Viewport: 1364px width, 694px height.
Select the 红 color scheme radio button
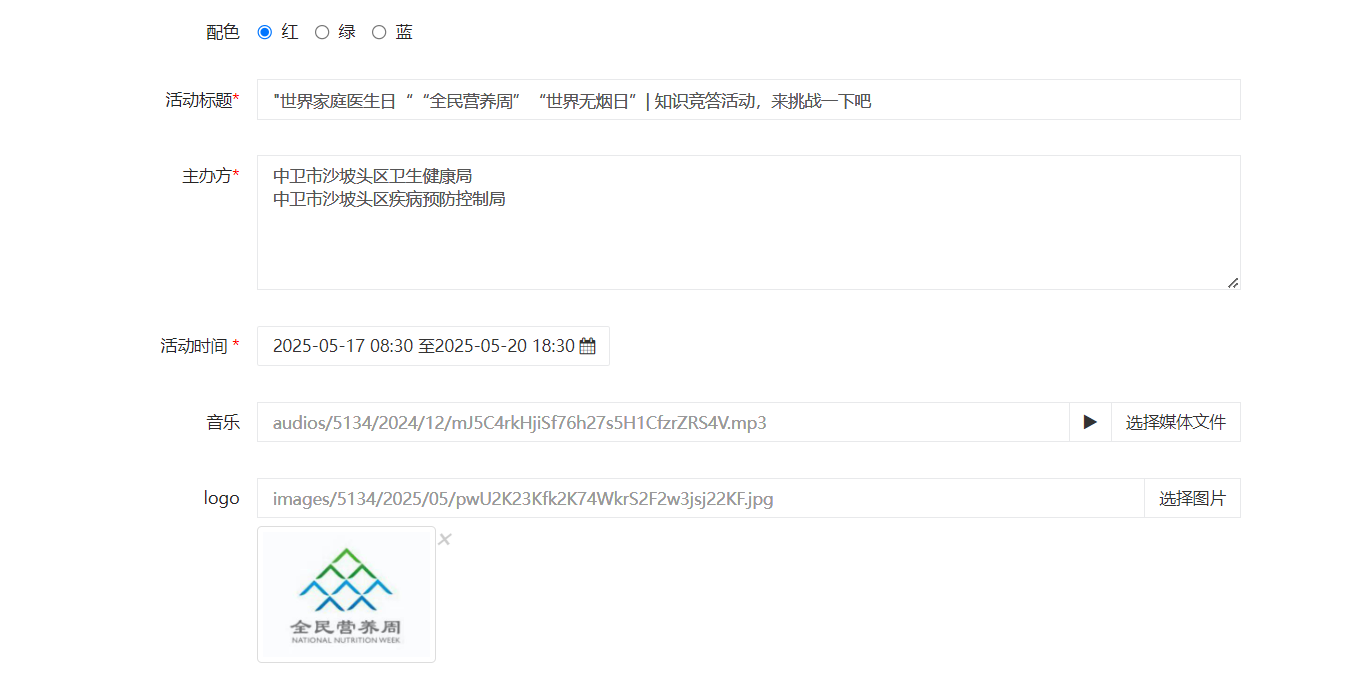tap(265, 32)
